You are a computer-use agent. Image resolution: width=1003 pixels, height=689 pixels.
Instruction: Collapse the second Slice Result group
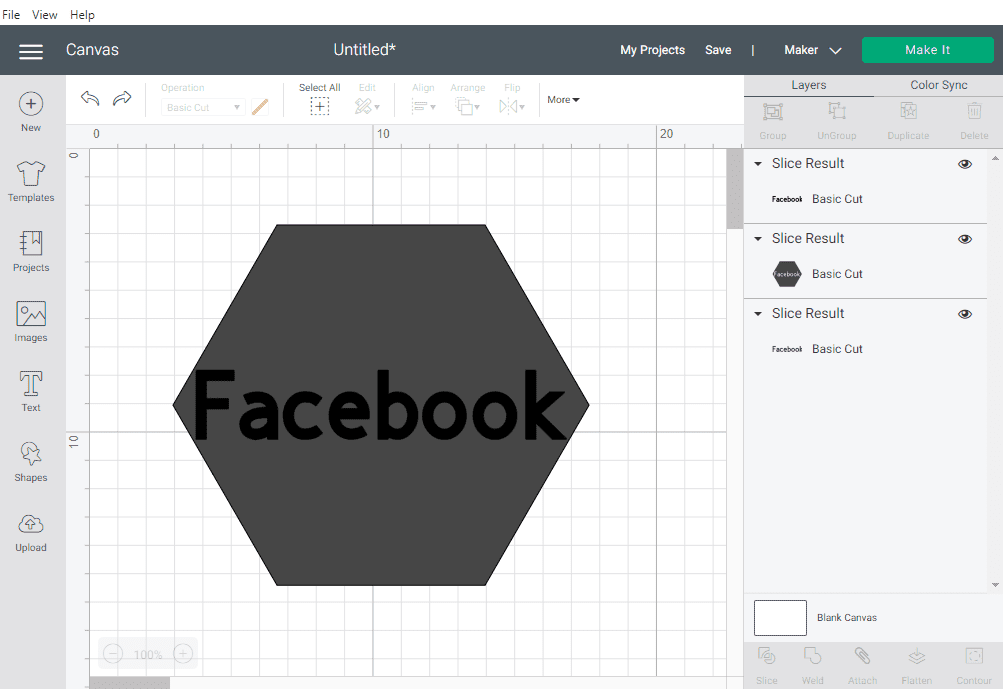click(758, 239)
